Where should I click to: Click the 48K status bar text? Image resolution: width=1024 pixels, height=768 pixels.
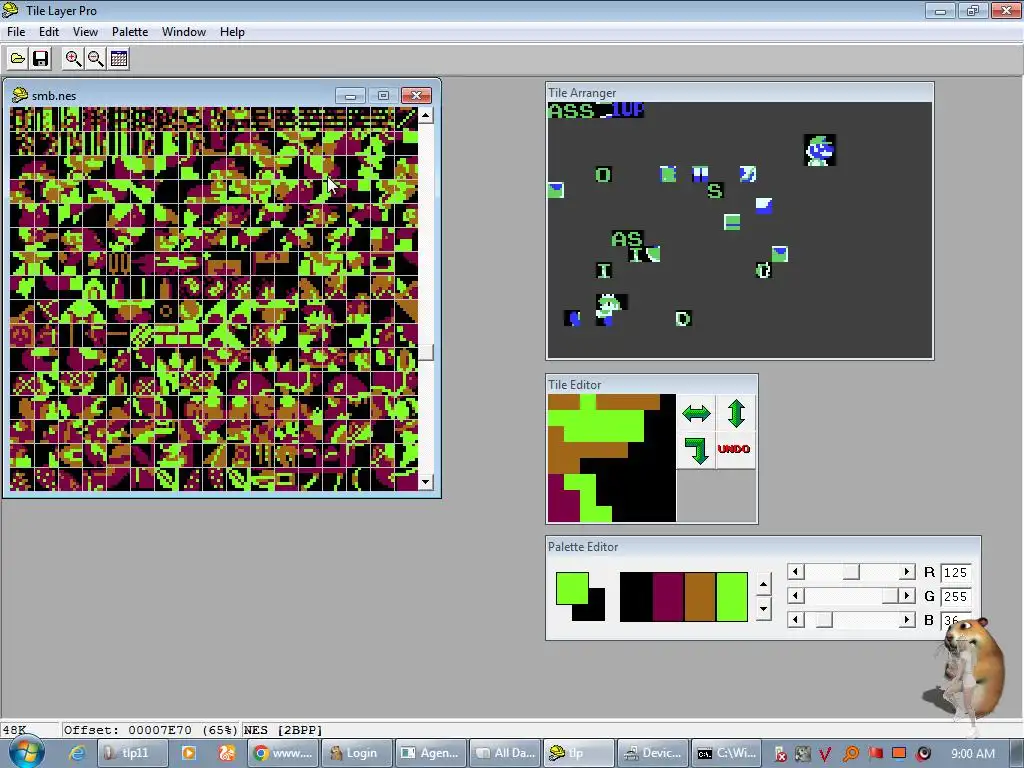tap(14, 730)
